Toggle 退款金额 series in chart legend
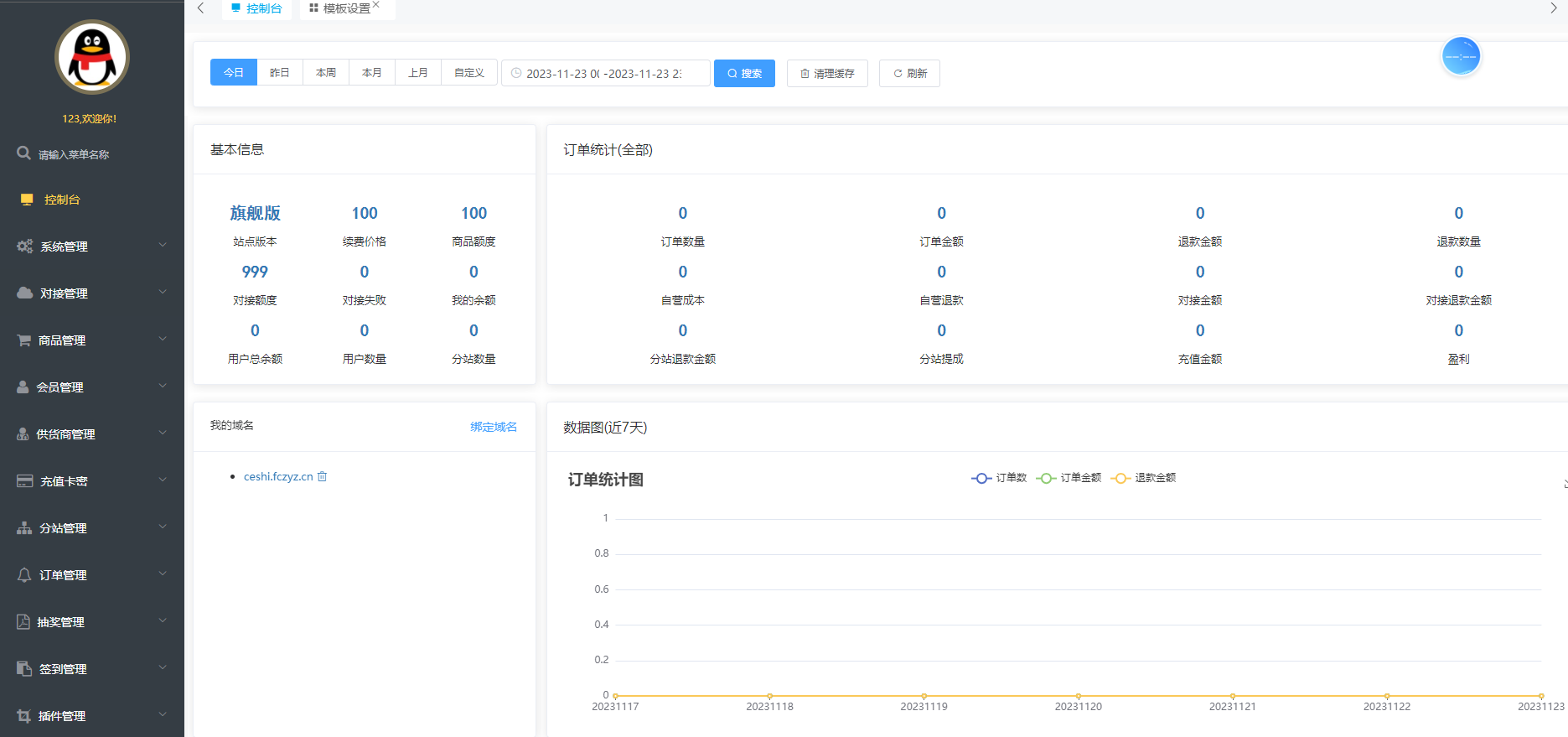 (x=1143, y=478)
